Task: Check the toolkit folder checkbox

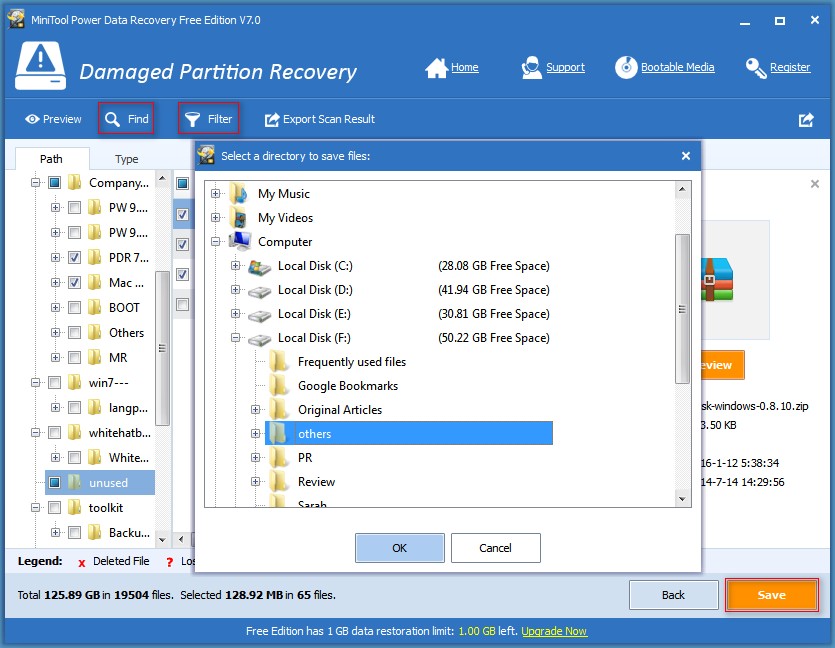Action: (x=54, y=507)
